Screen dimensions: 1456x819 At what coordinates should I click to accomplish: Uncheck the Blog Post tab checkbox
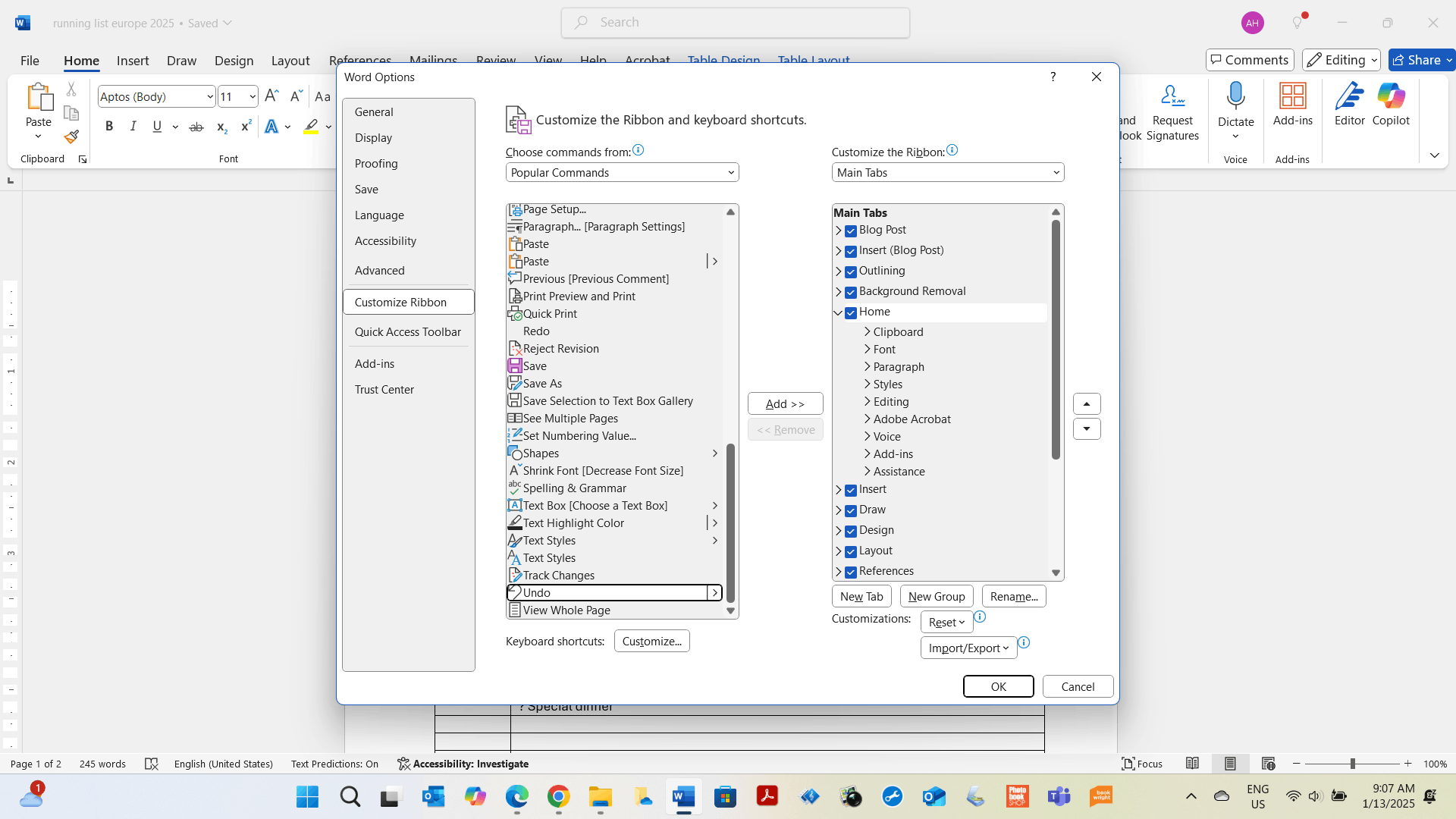(x=851, y=231)
